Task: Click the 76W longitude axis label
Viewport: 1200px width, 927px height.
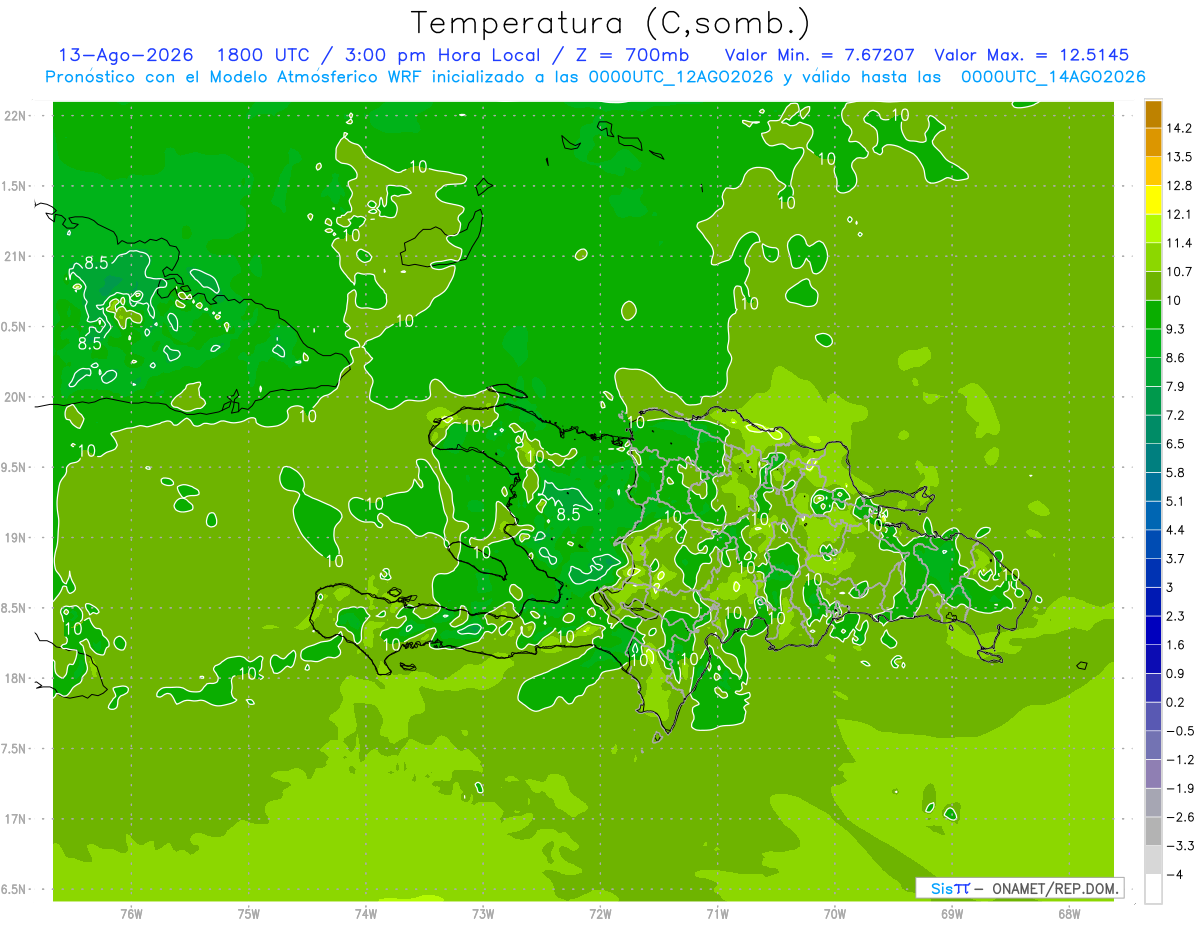Action: (131, 913)
